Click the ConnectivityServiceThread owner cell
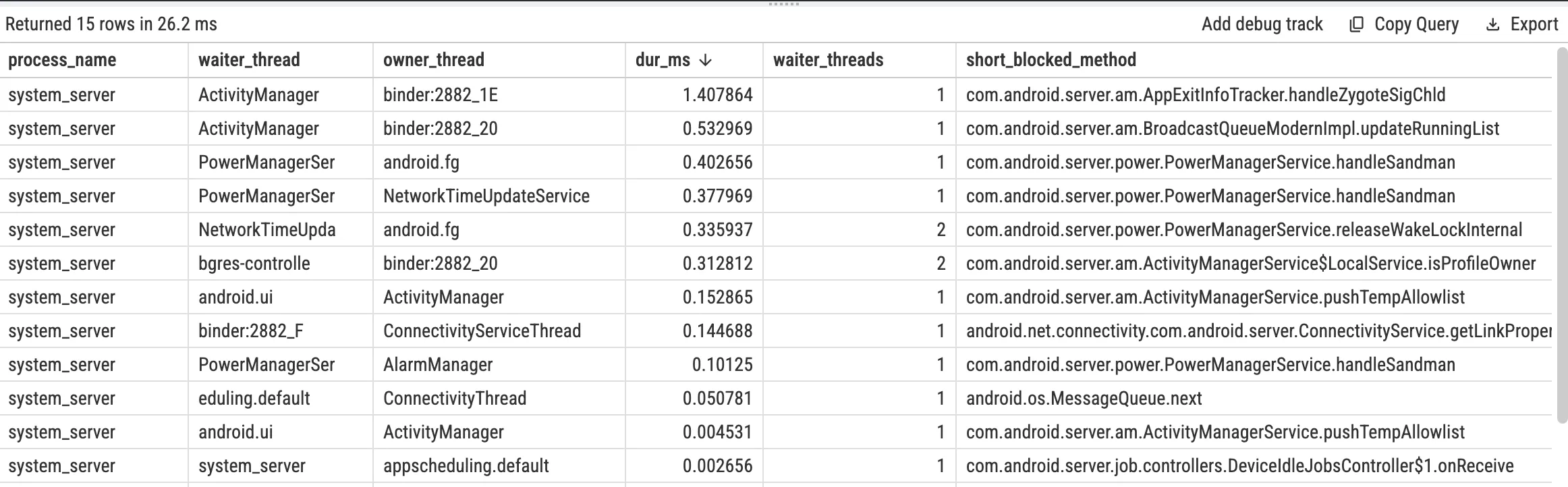 (x=482, y=331)
